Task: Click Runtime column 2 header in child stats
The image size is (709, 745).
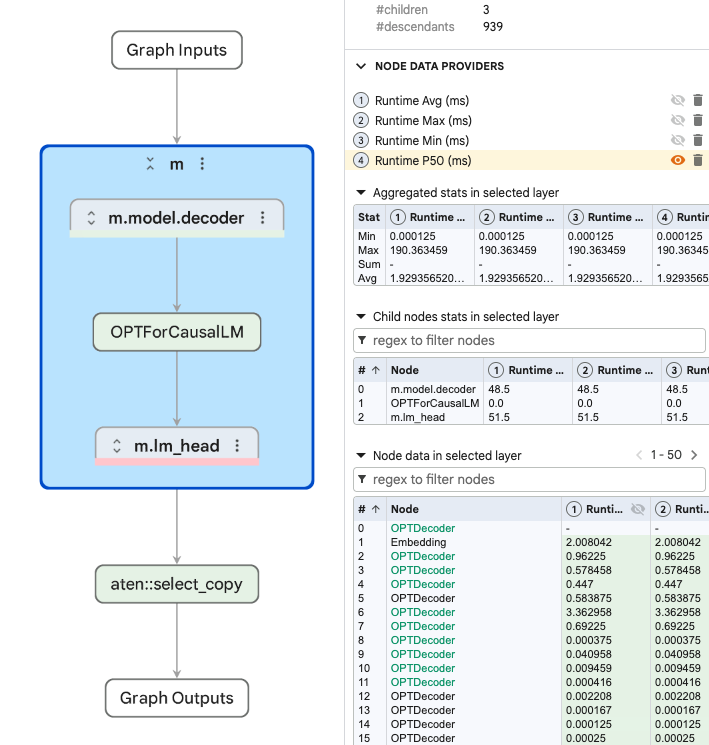Action: coord(619,370)
